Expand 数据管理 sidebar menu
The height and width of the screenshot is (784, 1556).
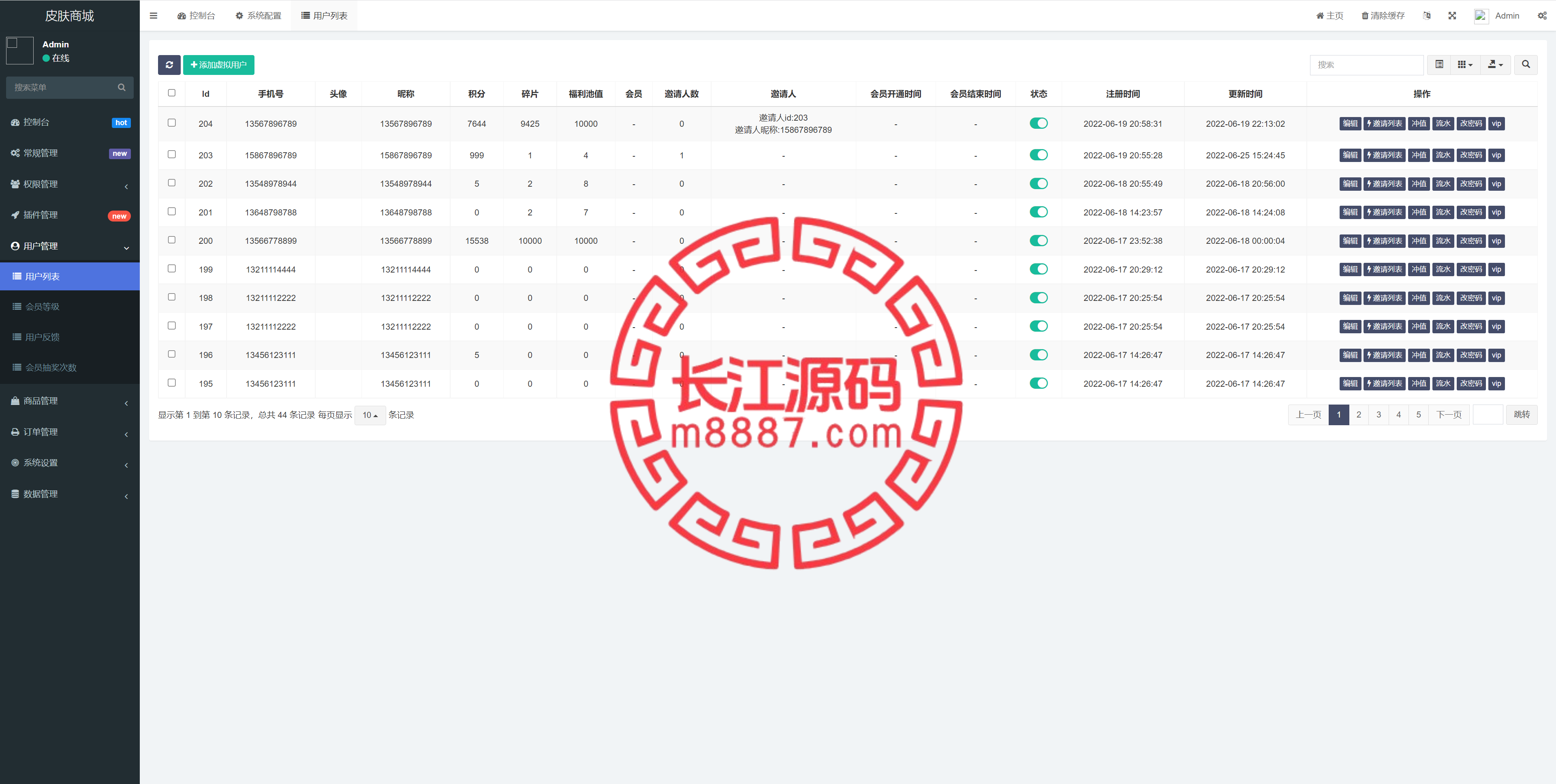(69, 494)
